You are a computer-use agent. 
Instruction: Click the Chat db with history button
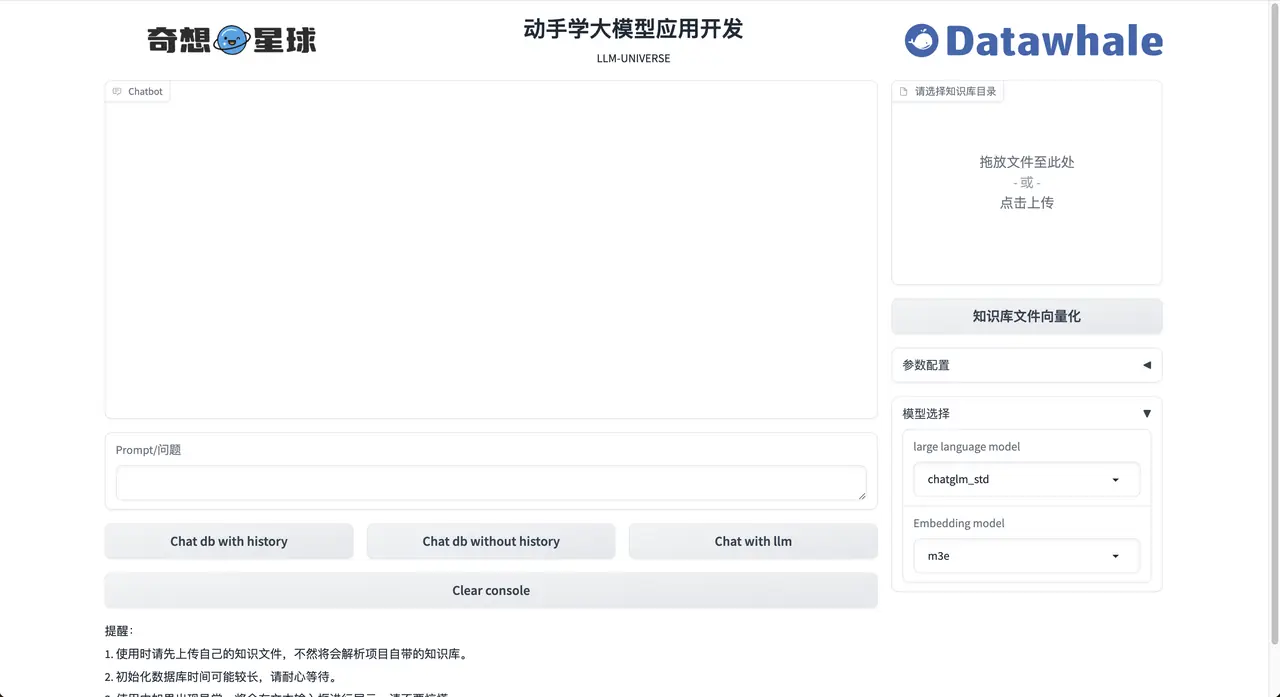click(229, 541)
